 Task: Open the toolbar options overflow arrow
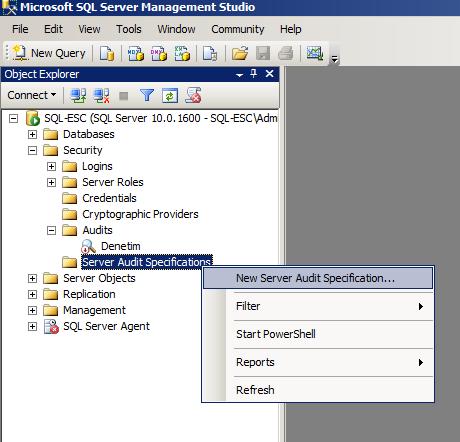click(334, 60)
